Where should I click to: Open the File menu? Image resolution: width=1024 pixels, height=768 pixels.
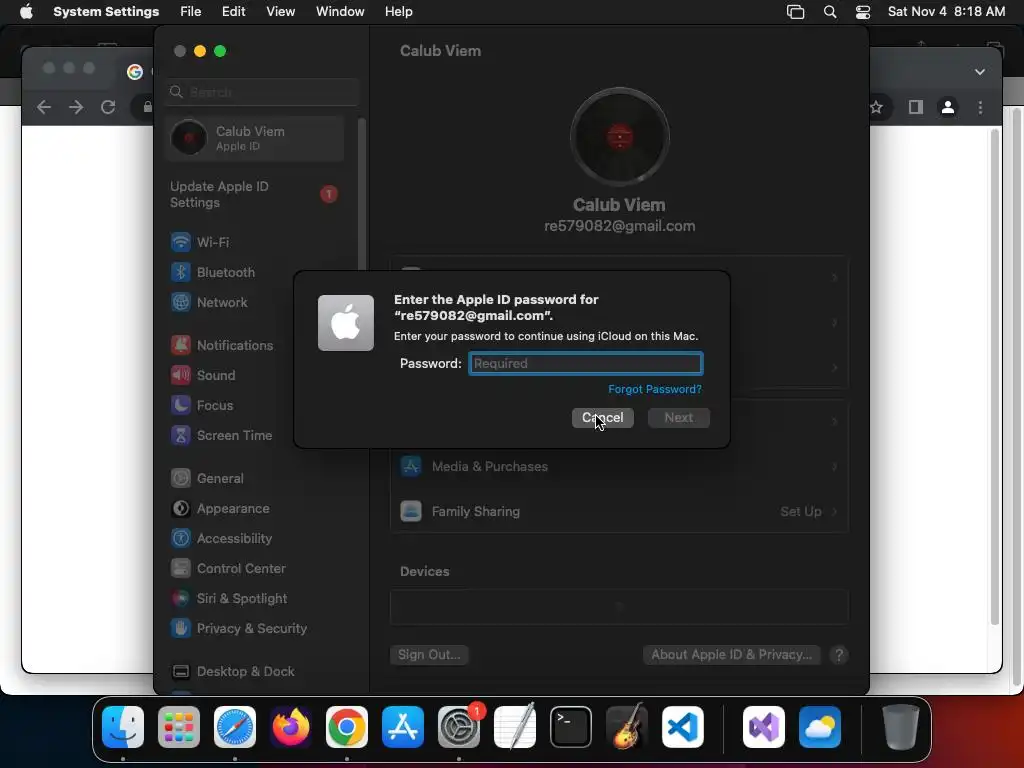[x=191, y=12]
